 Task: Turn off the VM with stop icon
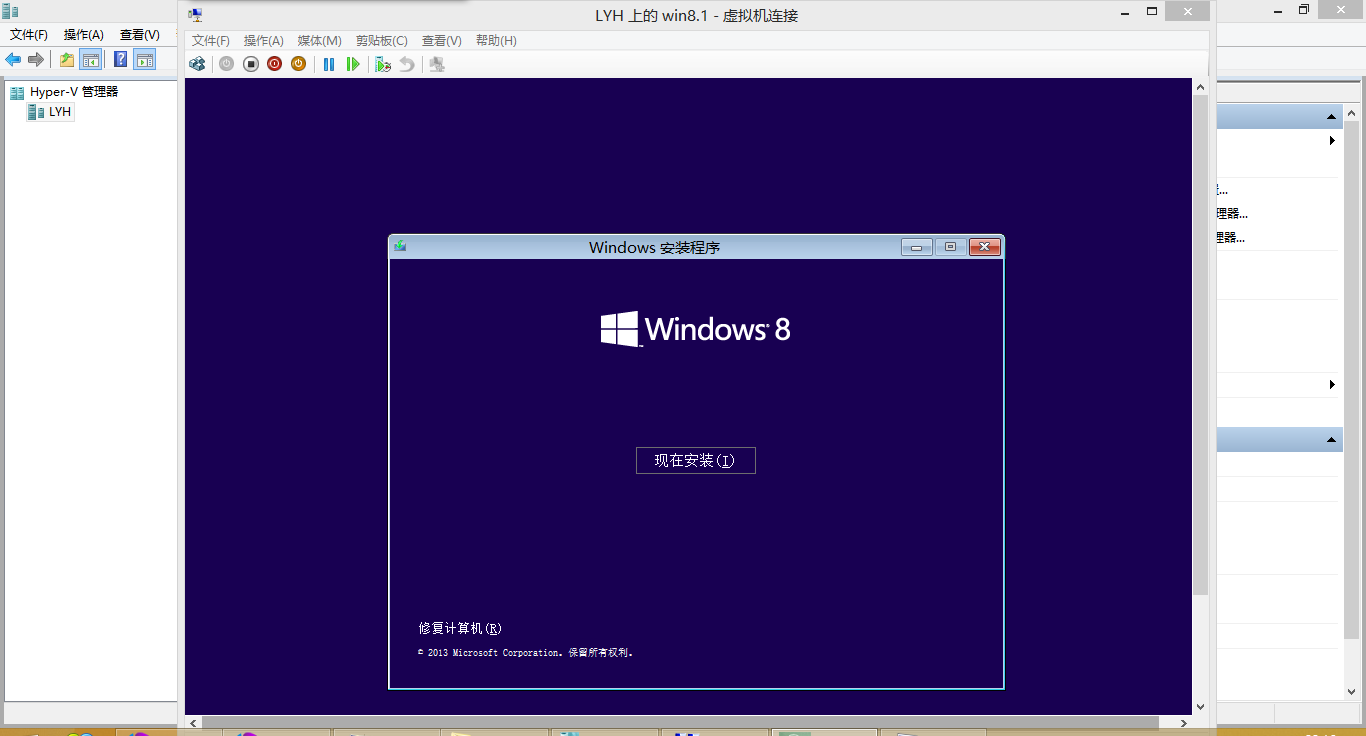coord(251,64)
